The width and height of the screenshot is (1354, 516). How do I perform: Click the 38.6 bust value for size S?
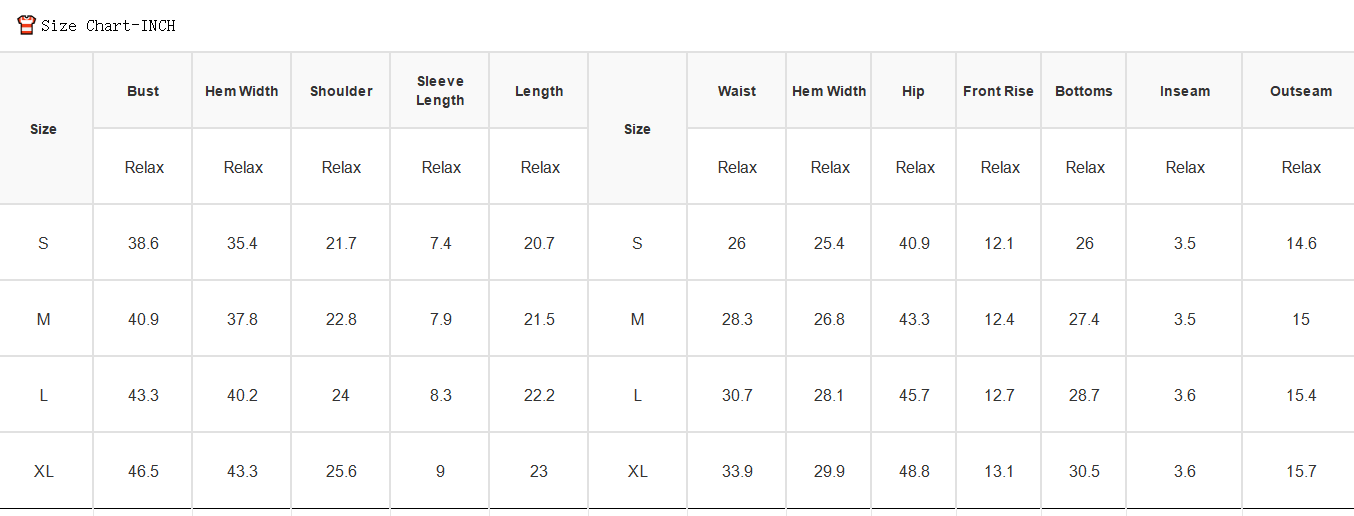tap(143, 243)
